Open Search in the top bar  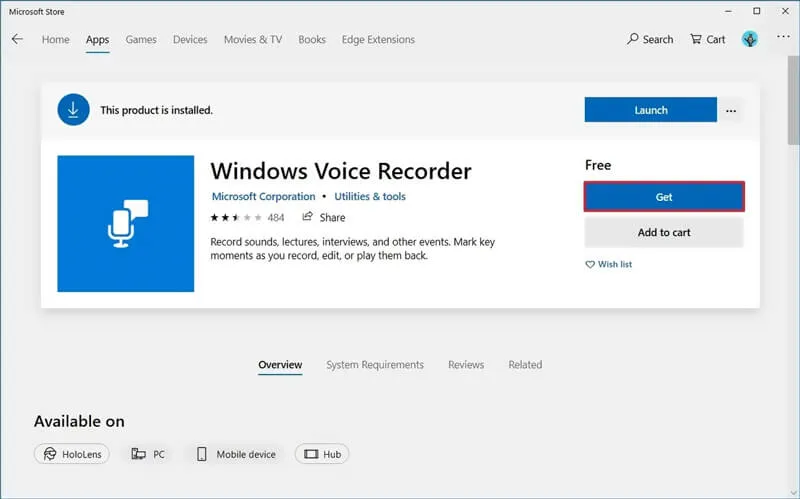tap(650, 40)
